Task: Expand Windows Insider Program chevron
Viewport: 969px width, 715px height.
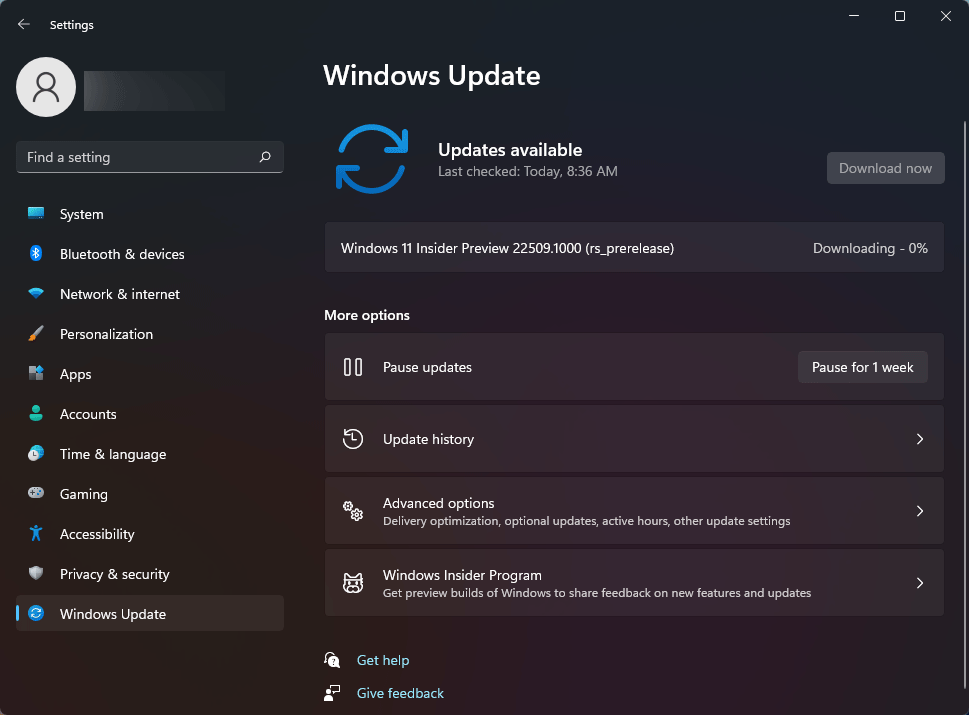Action: 920,583
